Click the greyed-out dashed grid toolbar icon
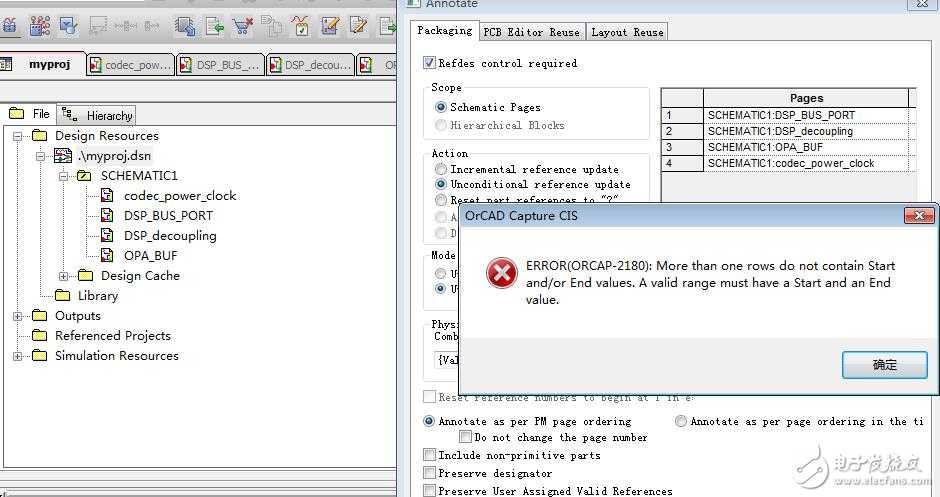The image size is (940, 497). (x=98, y=26)
